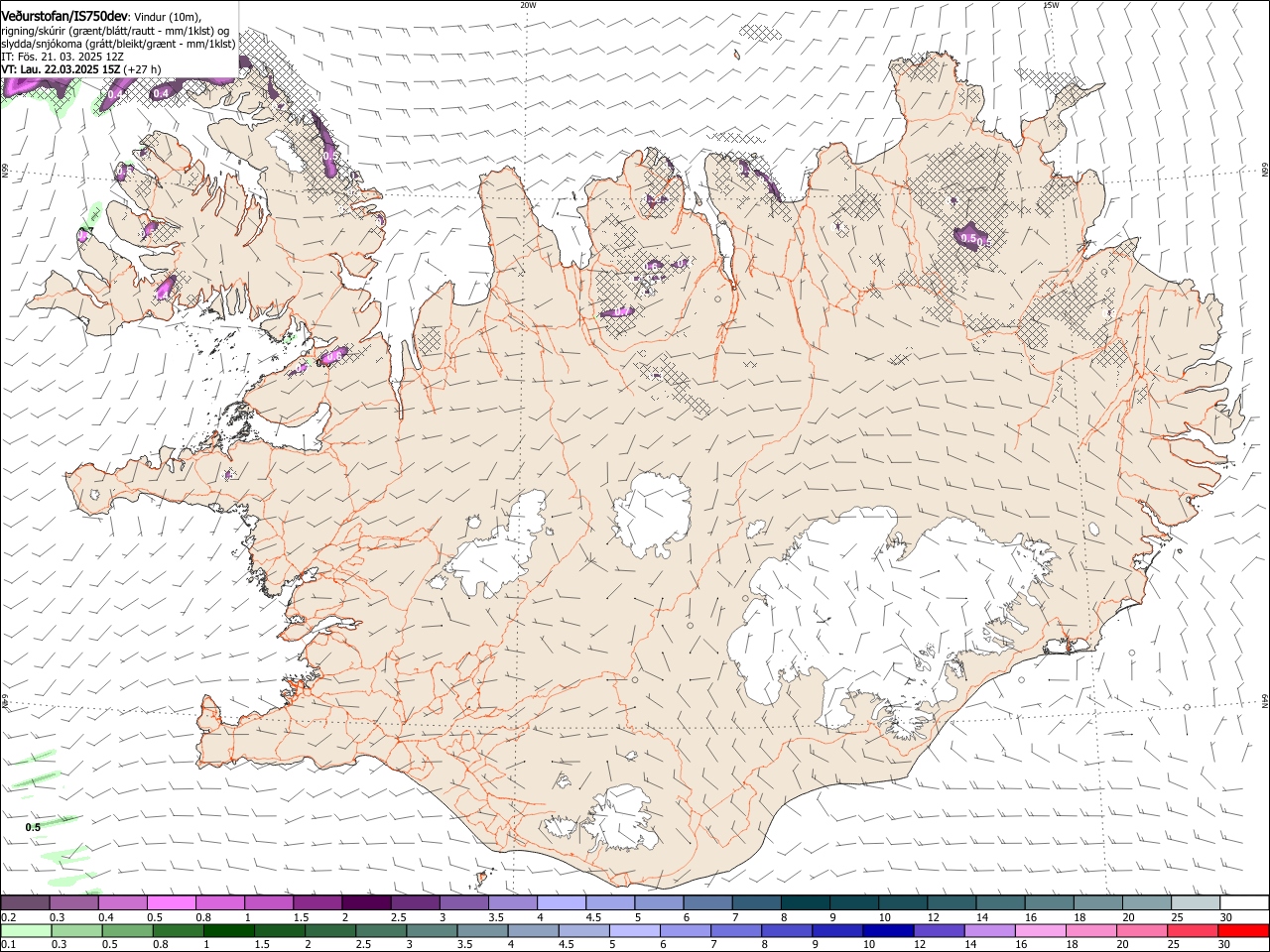Click the 'slydda/snjókoma' legend description line
Screen dimensions: 1270x952
coord(118,44)
